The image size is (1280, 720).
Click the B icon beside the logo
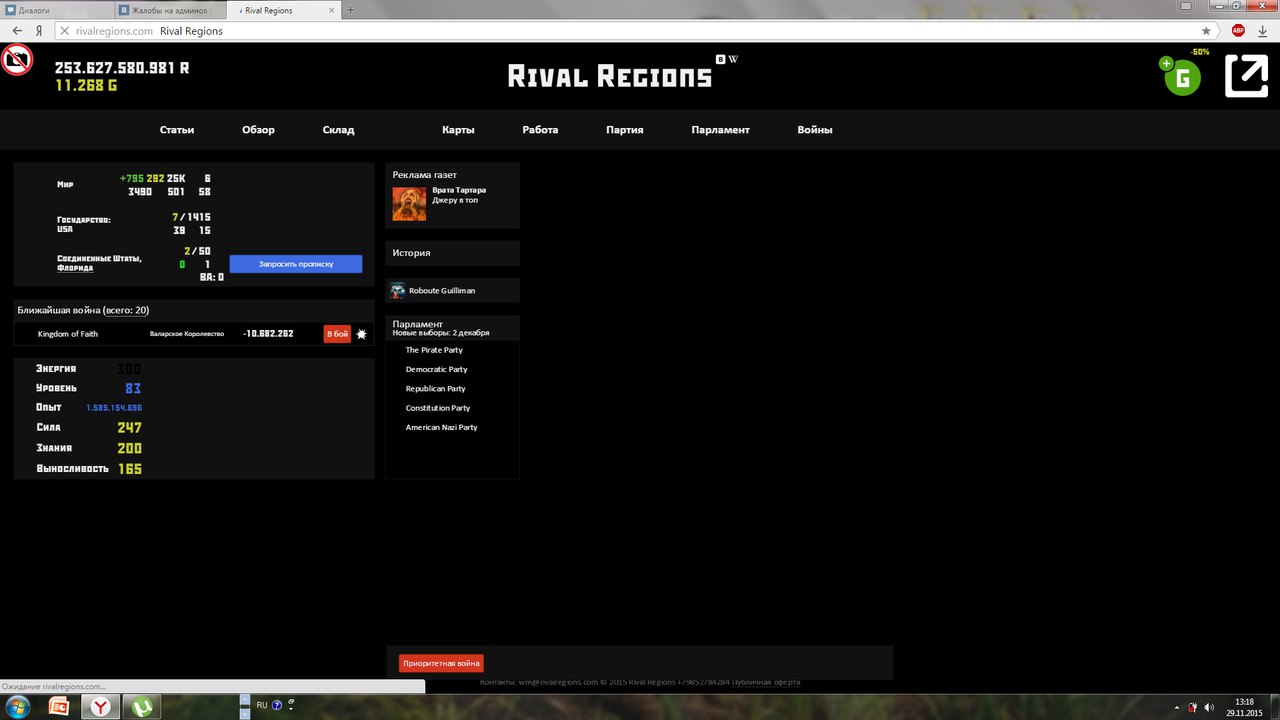pos(721,59)
